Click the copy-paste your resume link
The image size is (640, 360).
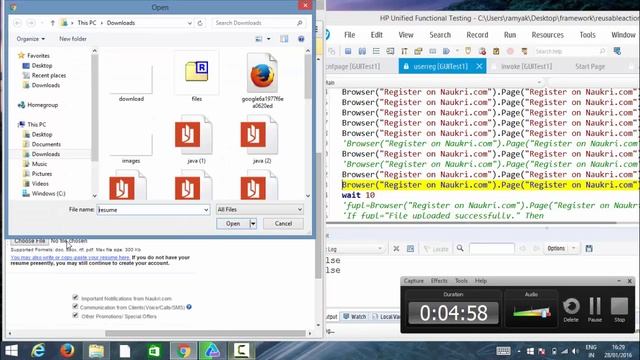coord(70,258)
